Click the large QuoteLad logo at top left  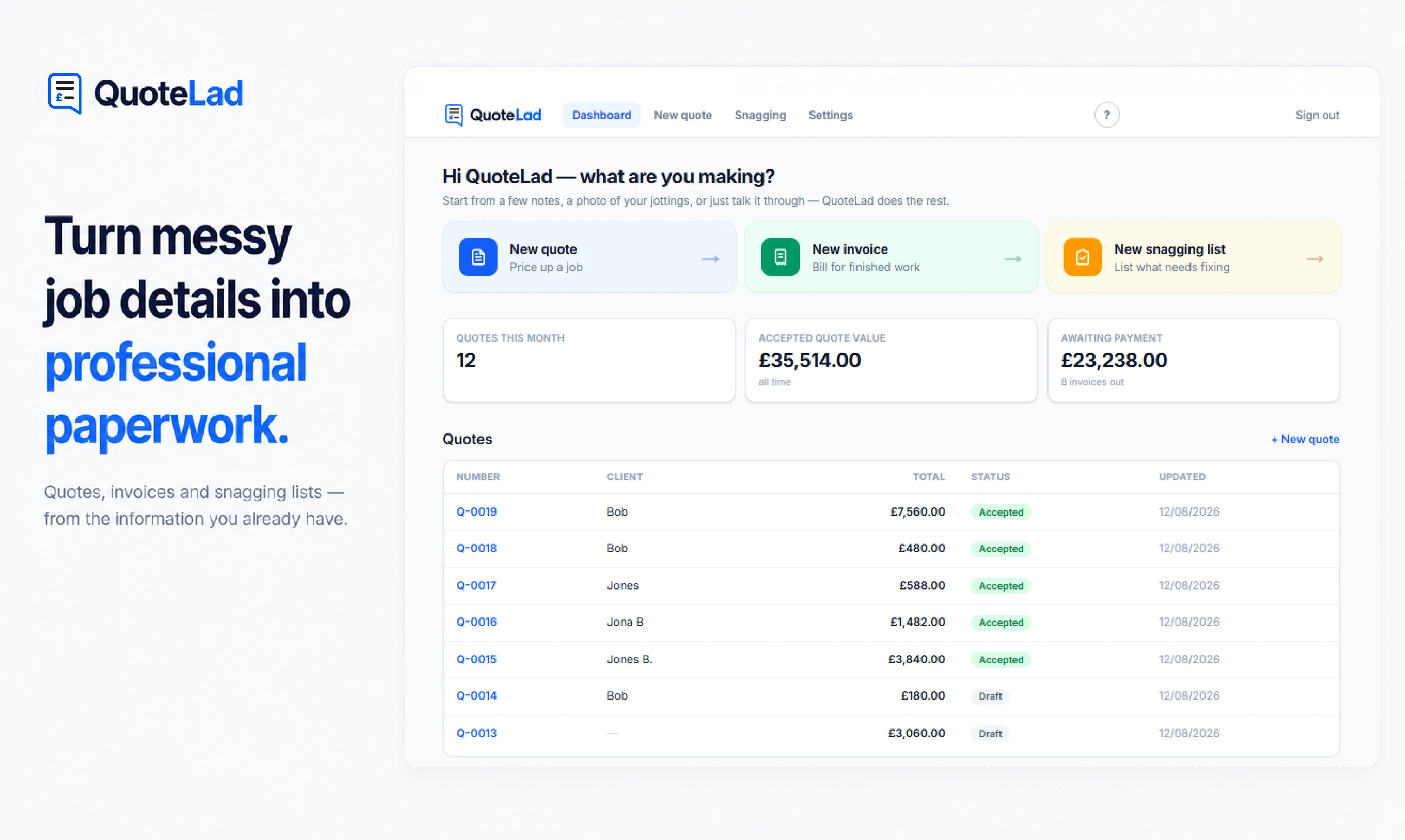(145, 93)
